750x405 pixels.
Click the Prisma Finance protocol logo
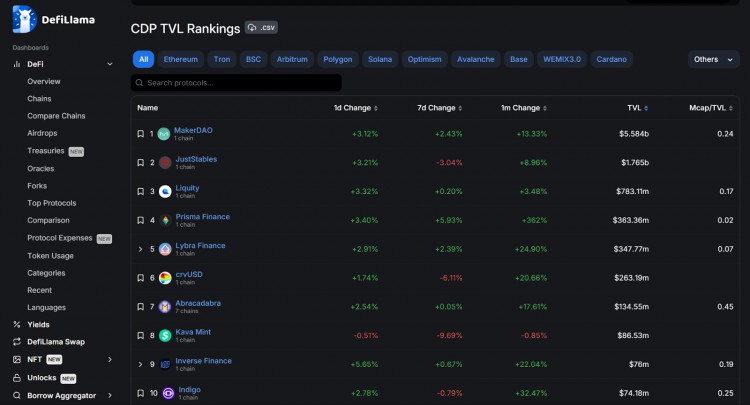(165, 220)
